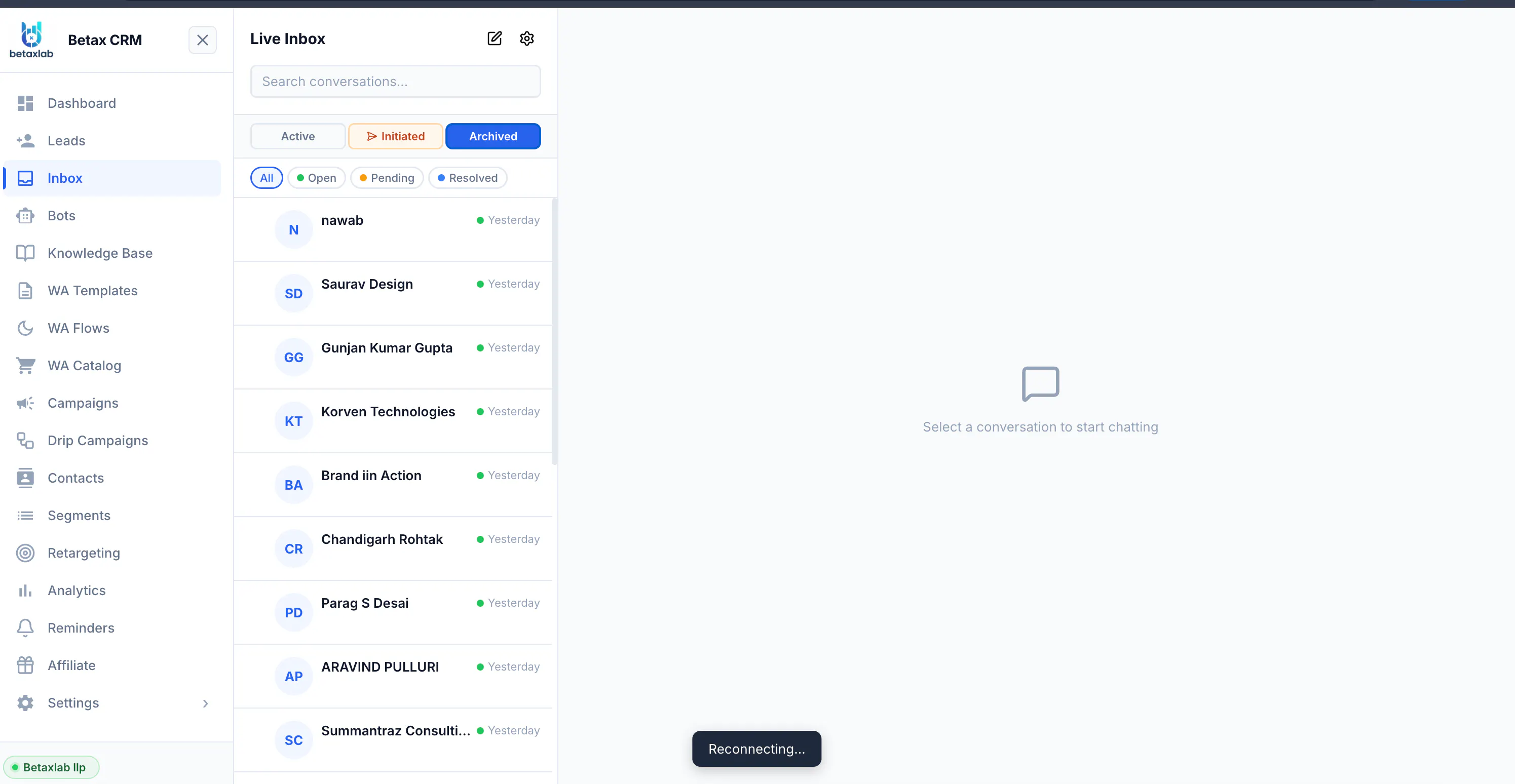Image resolution: width=1515 pixels, height=784 pixels.
Task: Open Campaigns menu label
Action: tap(83, 403)
